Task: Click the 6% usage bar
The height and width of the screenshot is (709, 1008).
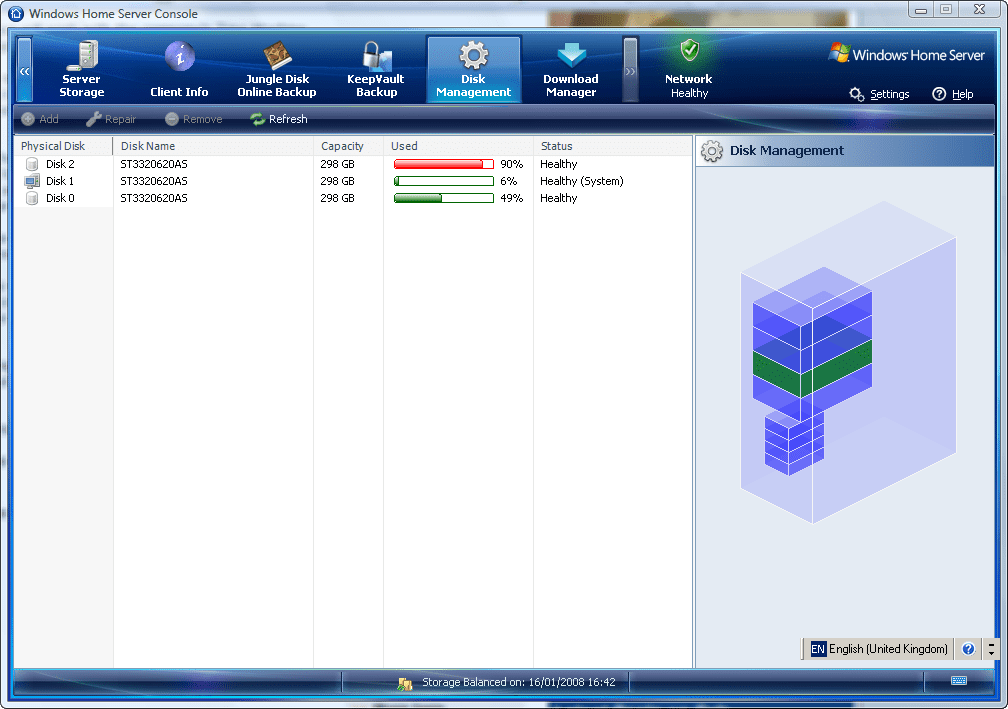Action: (444, 181)
